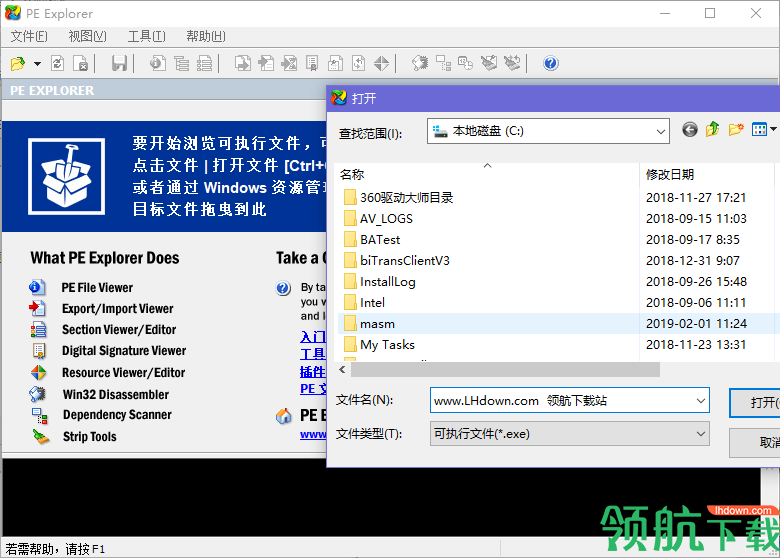
Task: Open TimeDateStamp adjuster clock toolbar icon
Action: coord(466,63)
